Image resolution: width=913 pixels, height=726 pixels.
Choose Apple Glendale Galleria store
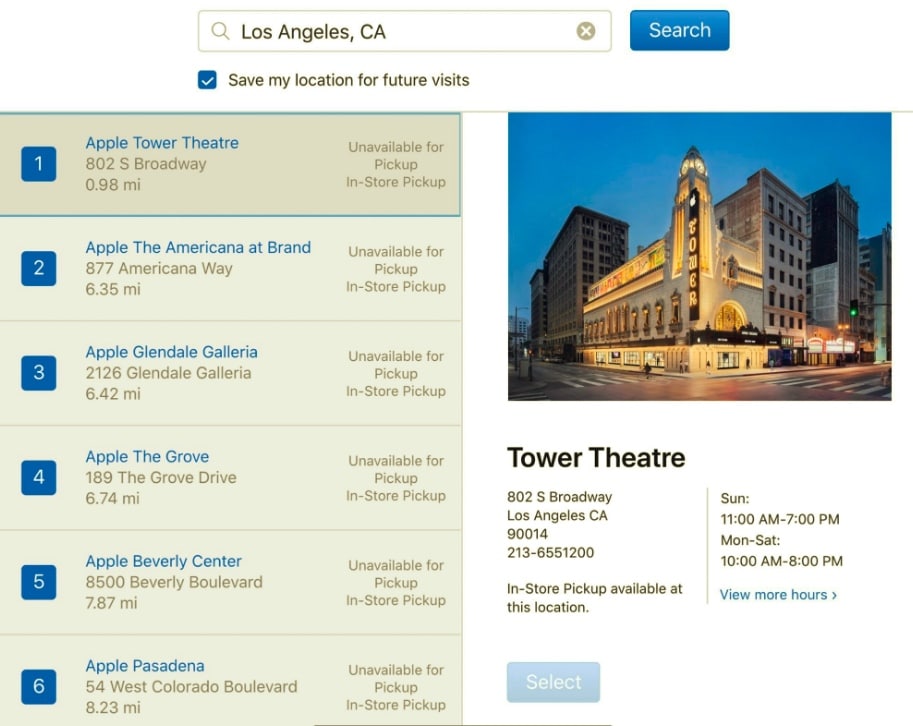[171, 352]
